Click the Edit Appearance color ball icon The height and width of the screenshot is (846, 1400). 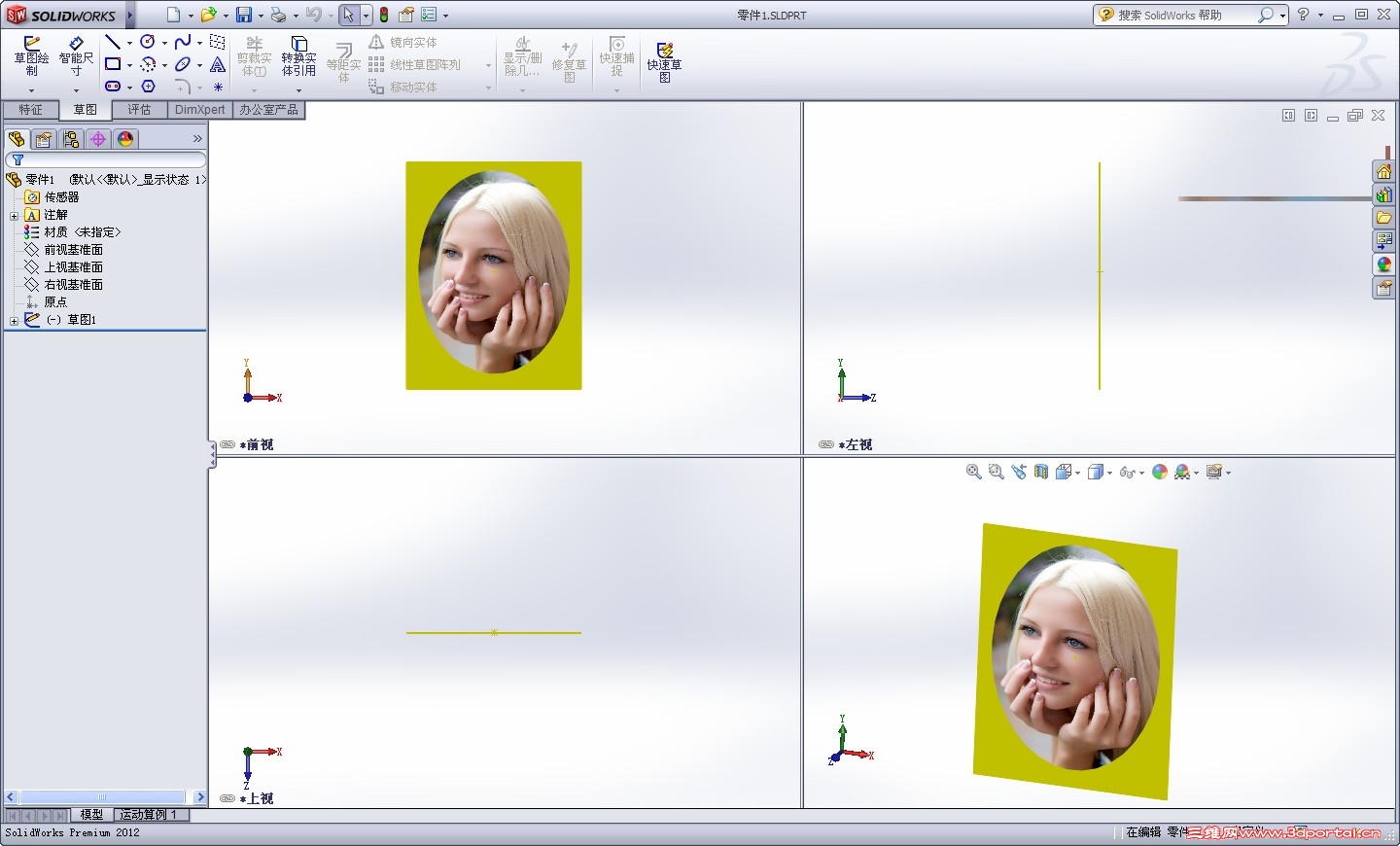[x=1160, y=472]
